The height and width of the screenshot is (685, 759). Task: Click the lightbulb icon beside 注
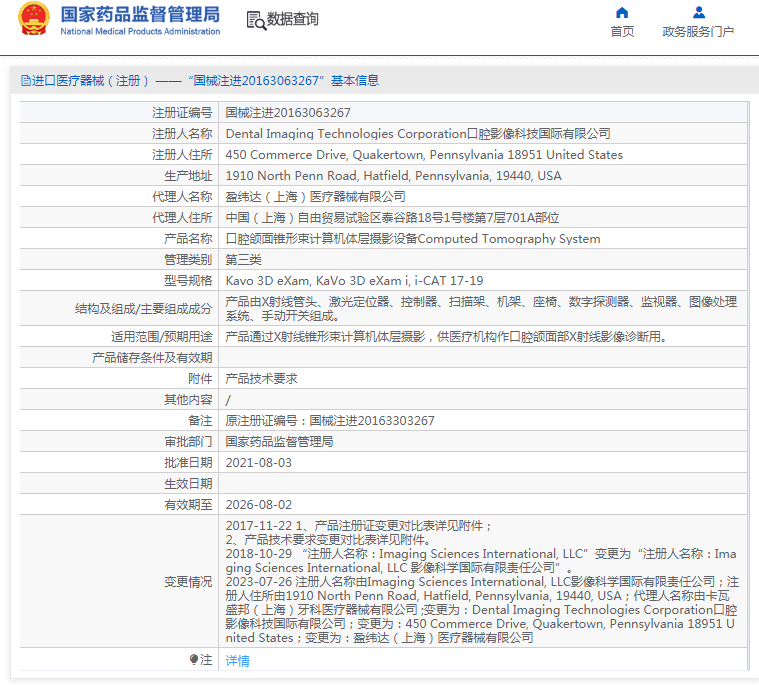tap(194, 659)
